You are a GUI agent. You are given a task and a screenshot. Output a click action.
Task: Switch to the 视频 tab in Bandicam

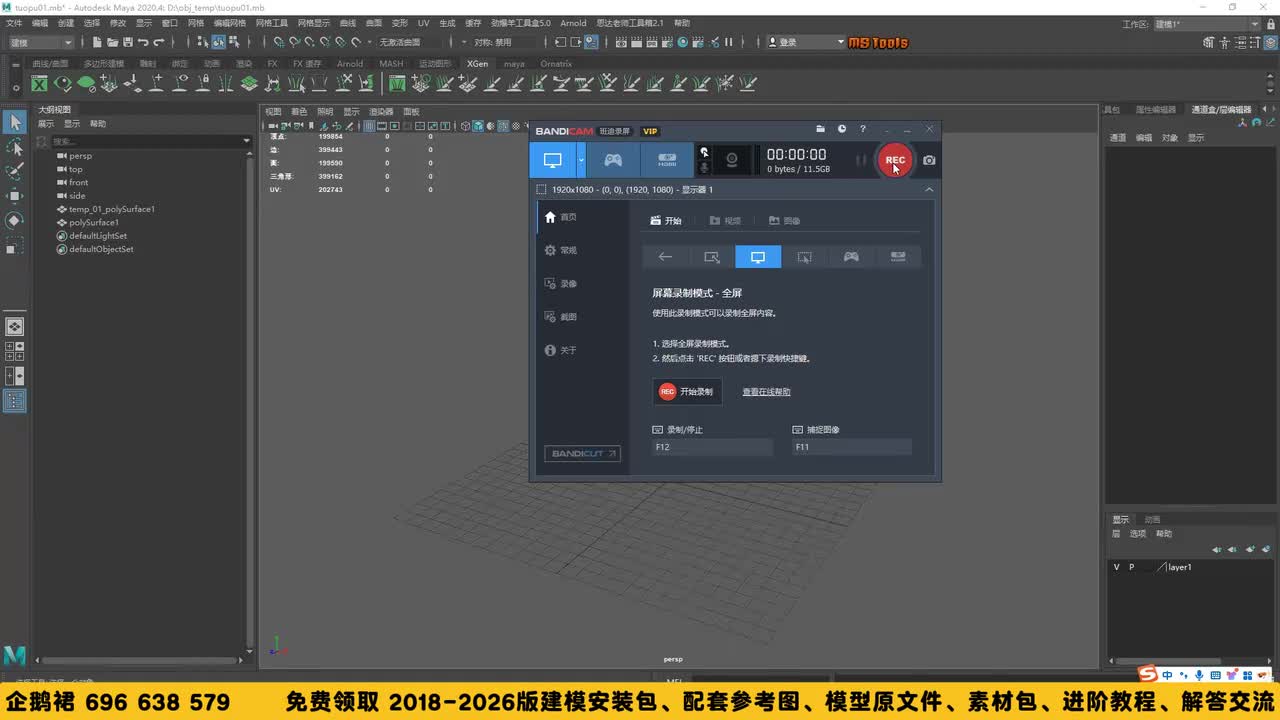coord(725,221)
